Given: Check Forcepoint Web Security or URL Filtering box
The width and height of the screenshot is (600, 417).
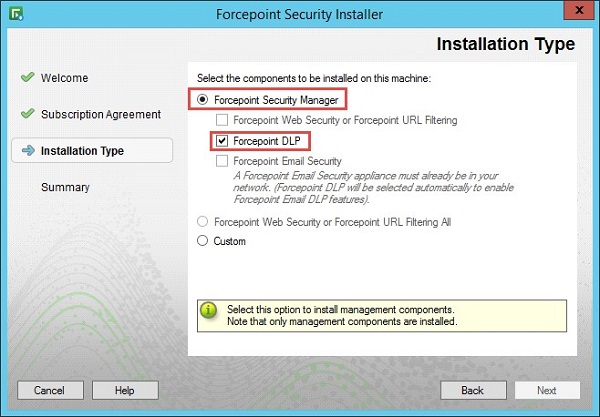Looking at the screenshot, I should click(x=222, y=120).
